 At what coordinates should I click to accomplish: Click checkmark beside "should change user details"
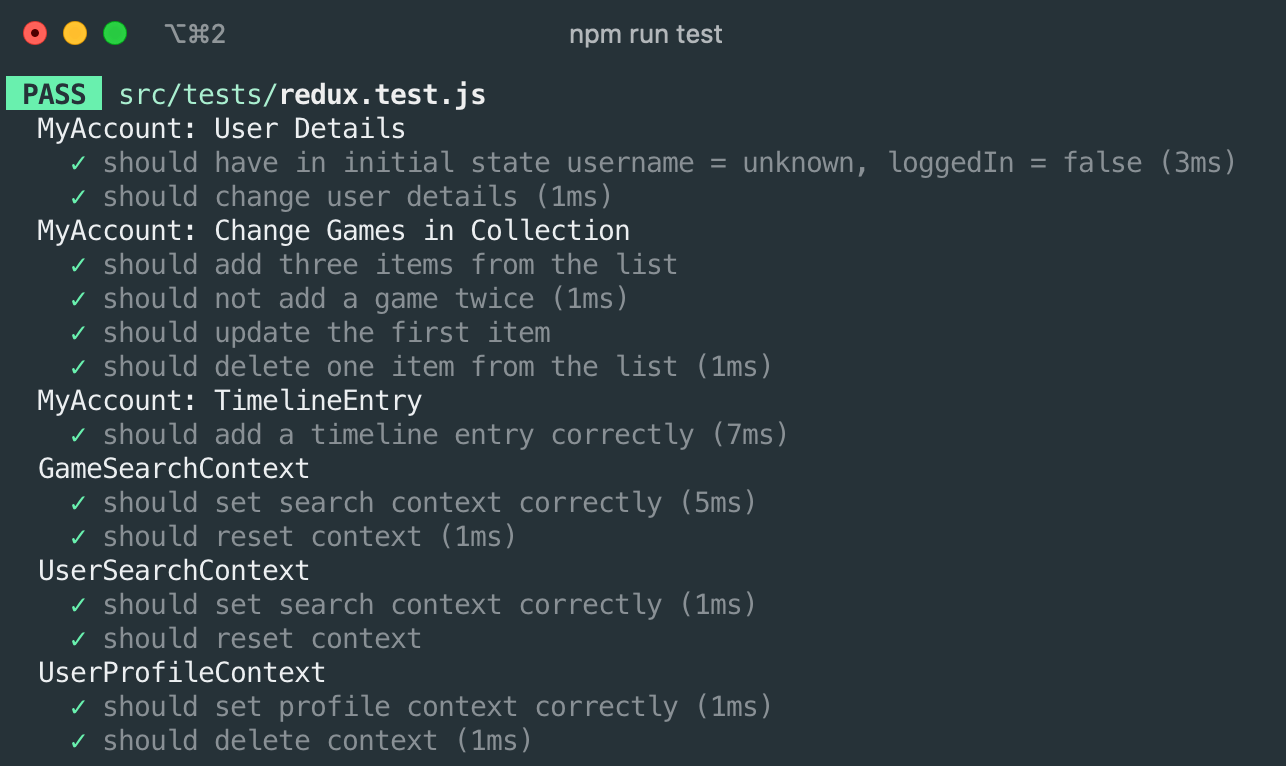[x=78, y=197]
